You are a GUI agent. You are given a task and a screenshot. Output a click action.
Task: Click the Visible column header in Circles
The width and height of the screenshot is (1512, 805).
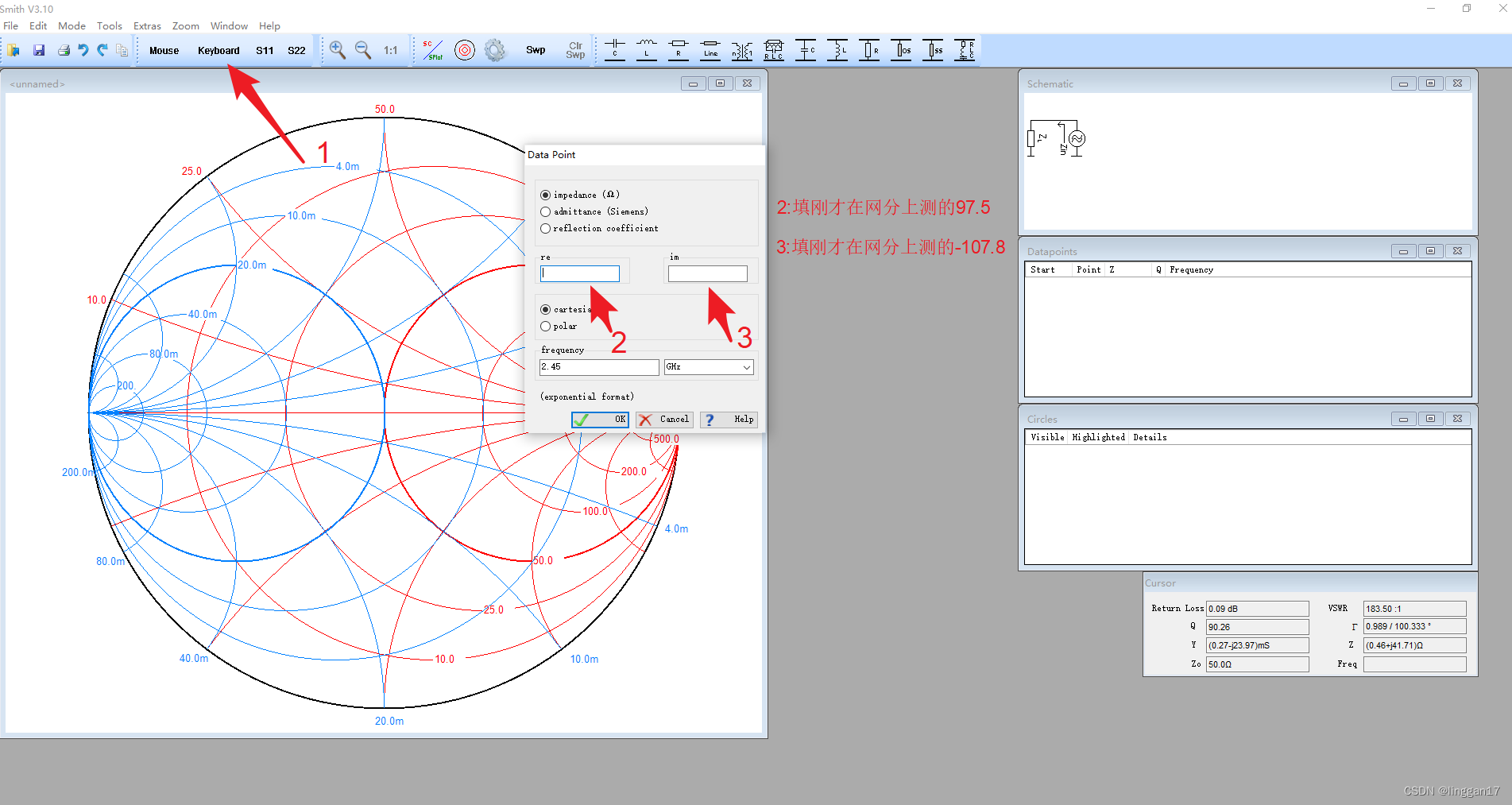pos(1047,438)
